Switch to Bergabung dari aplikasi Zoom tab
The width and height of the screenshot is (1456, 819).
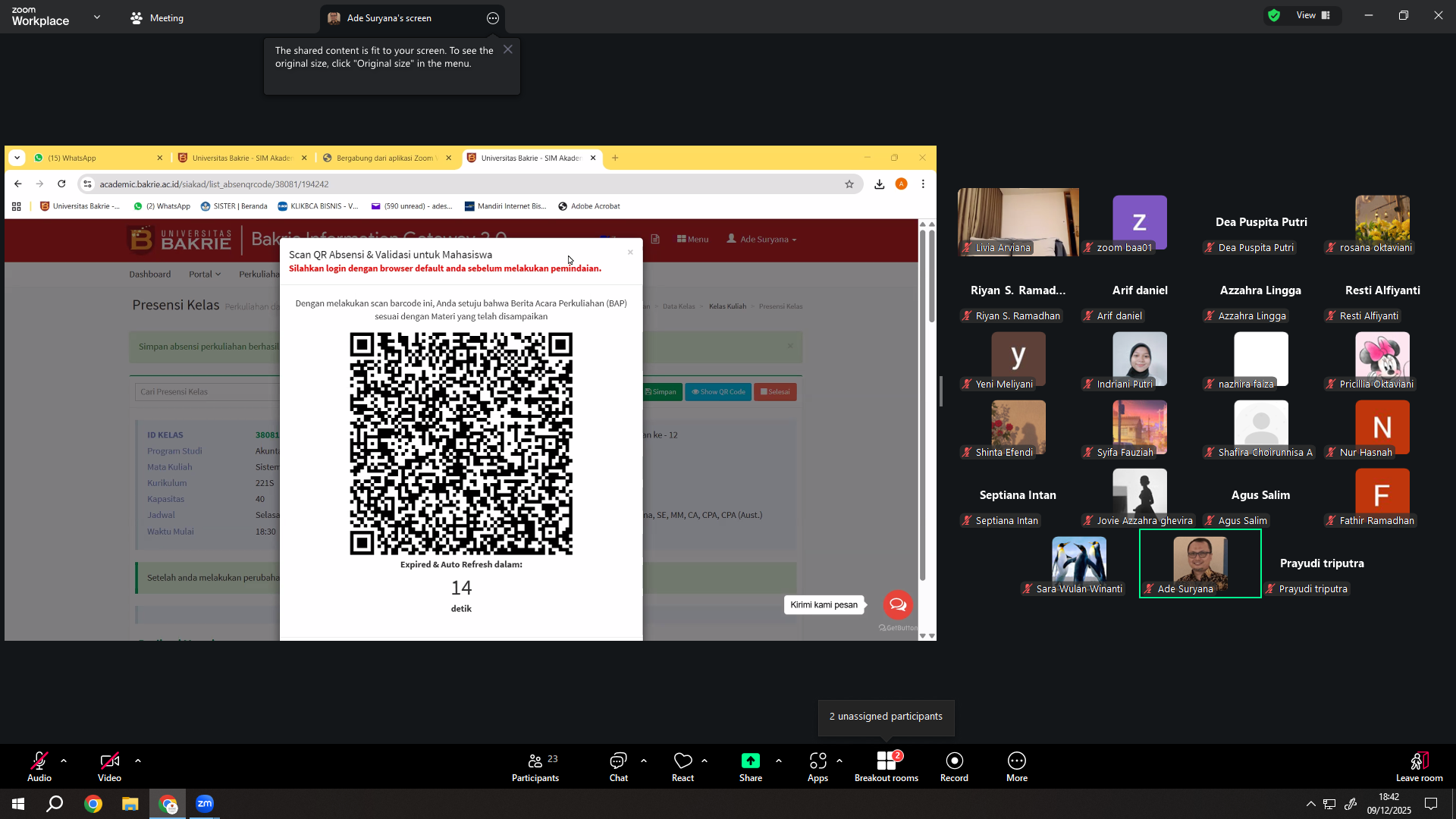pos(388,158)
